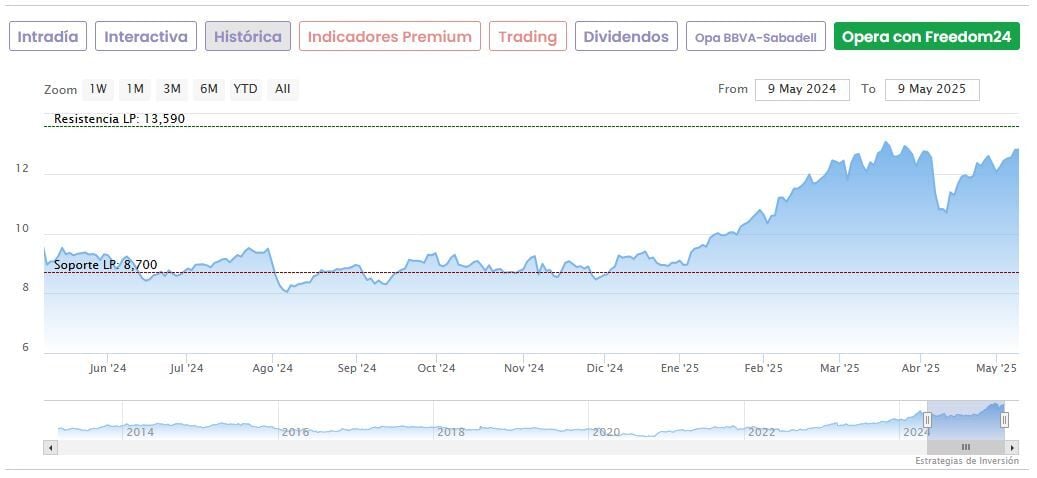
Task: Click the From date field
Action: click(x=802, y=89)
